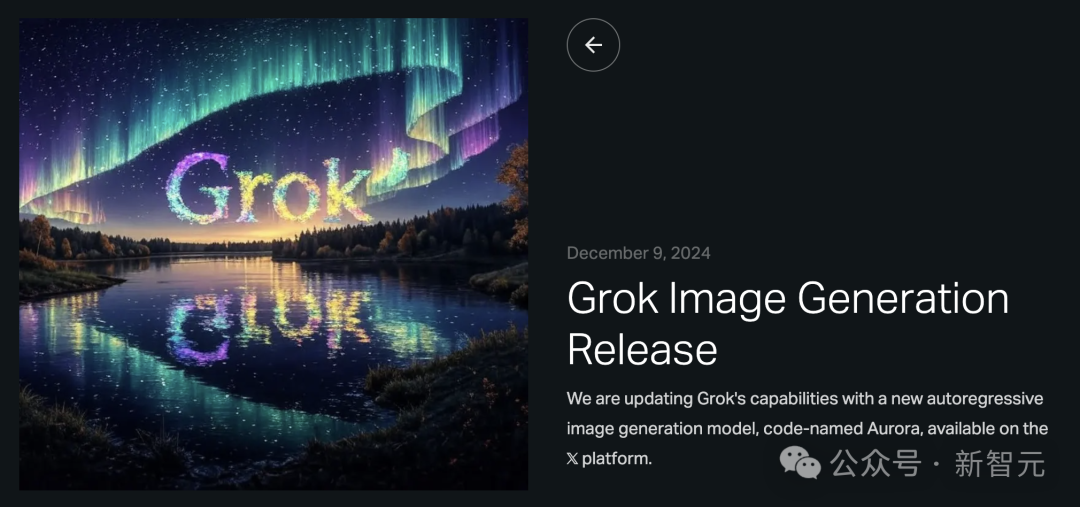Click the glowing Grok text in the sky
The width and height of the screenshot is (1080, 507).
coord(272,187)
